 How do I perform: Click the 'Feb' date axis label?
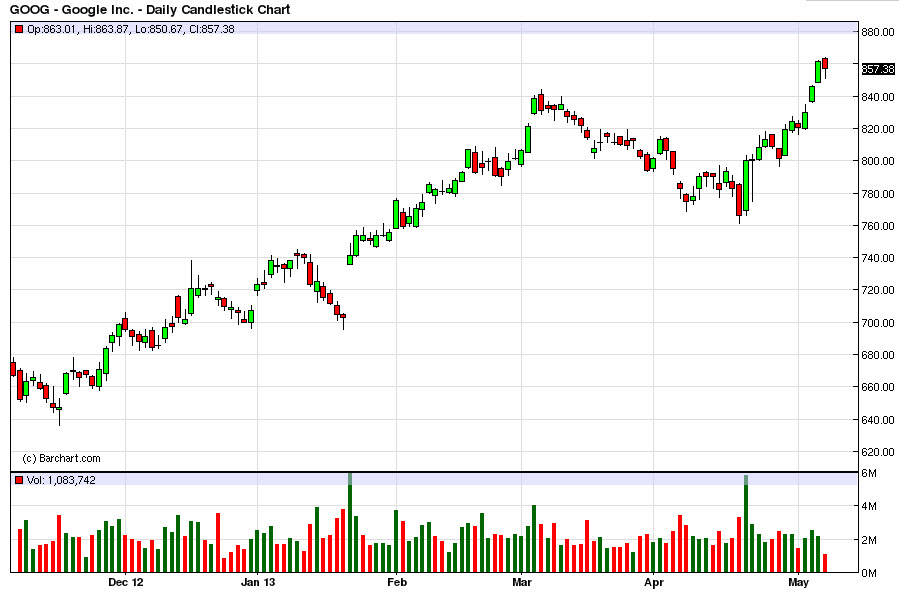tap(397, 583)
